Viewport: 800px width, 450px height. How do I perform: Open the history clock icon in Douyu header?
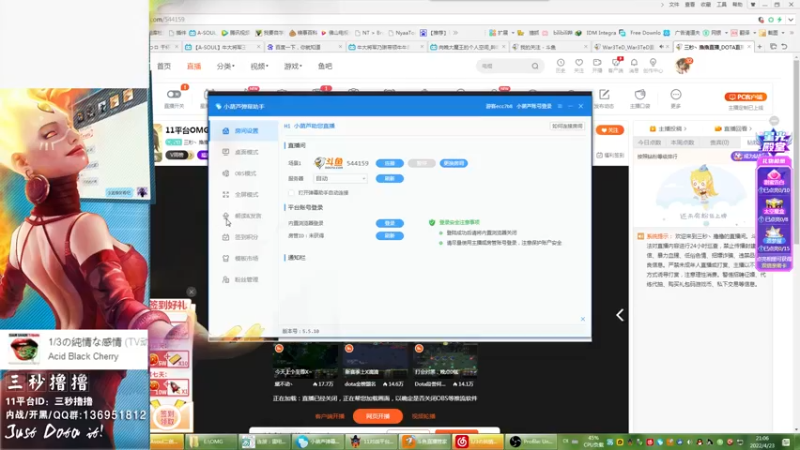coord(560,65)
